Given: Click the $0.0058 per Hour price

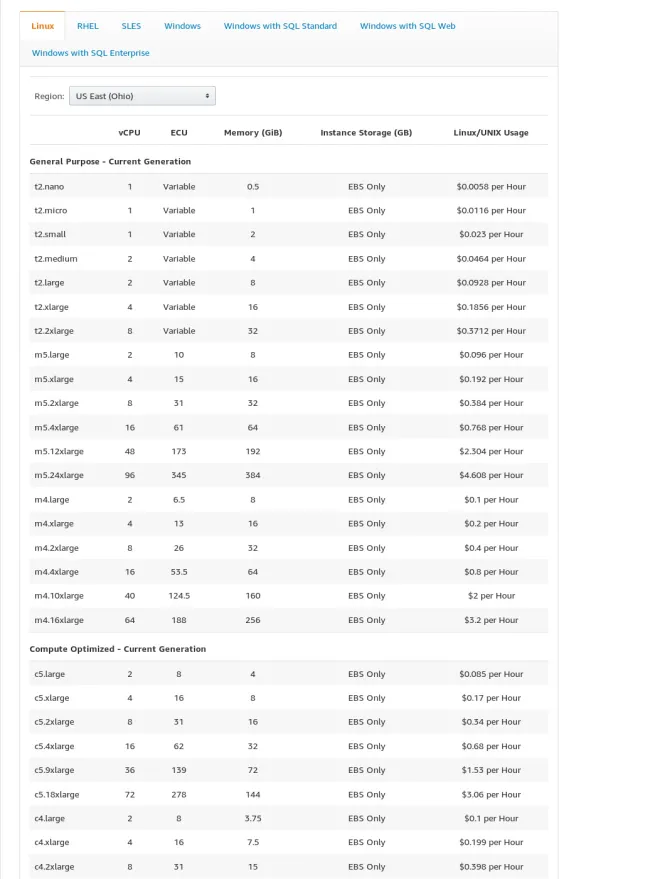Looking at the screenshot, I should 491,187.
